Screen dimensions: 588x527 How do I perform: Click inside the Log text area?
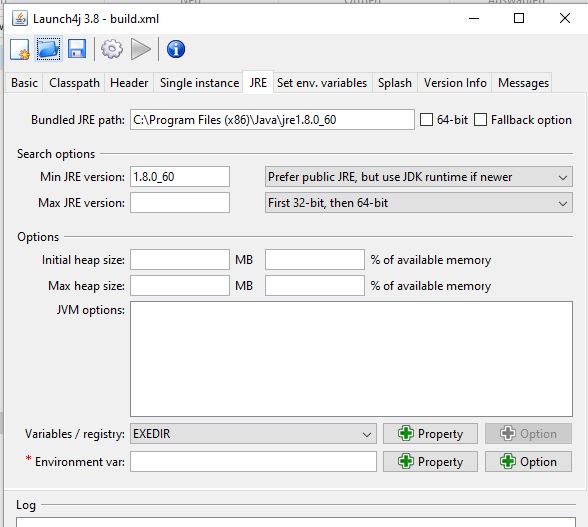click(x=296, y=522)
